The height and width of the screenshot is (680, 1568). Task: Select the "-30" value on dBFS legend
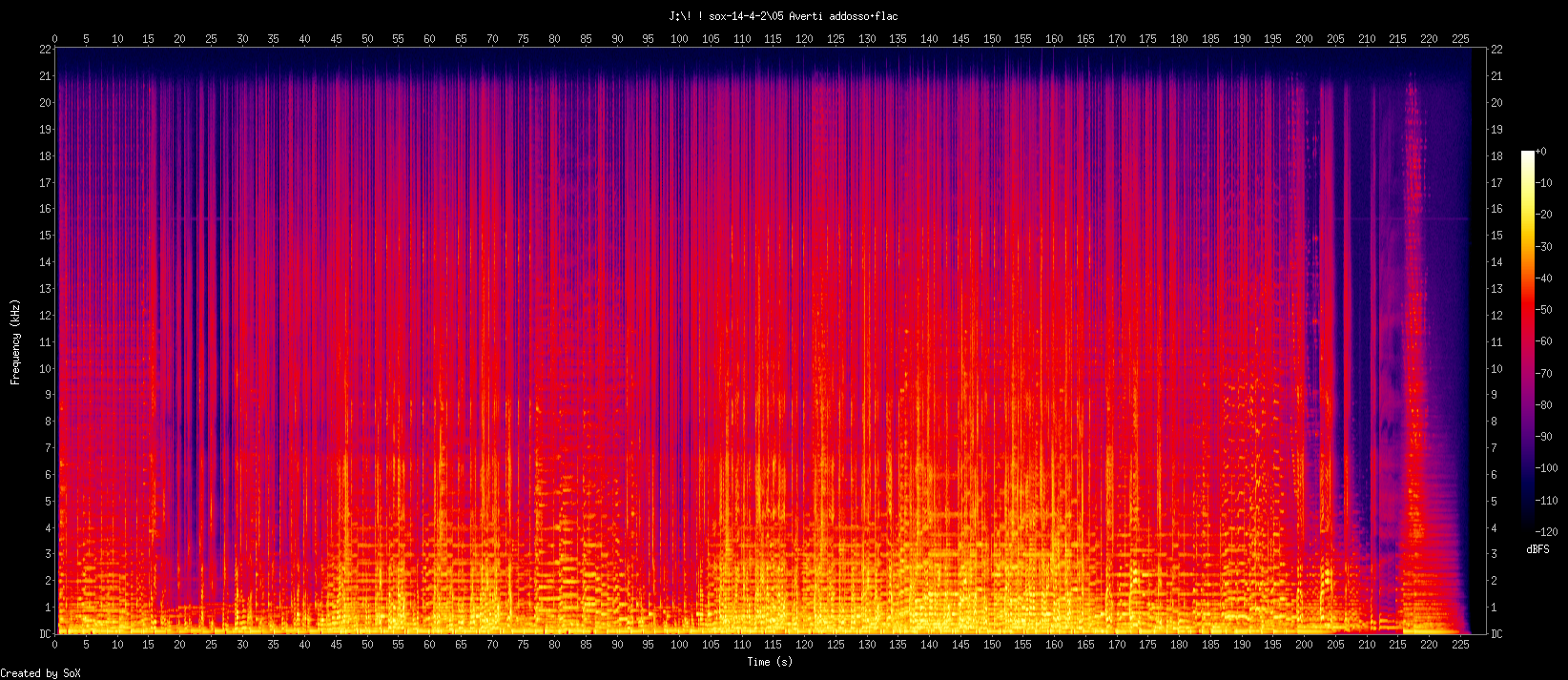pos(1543,246)
